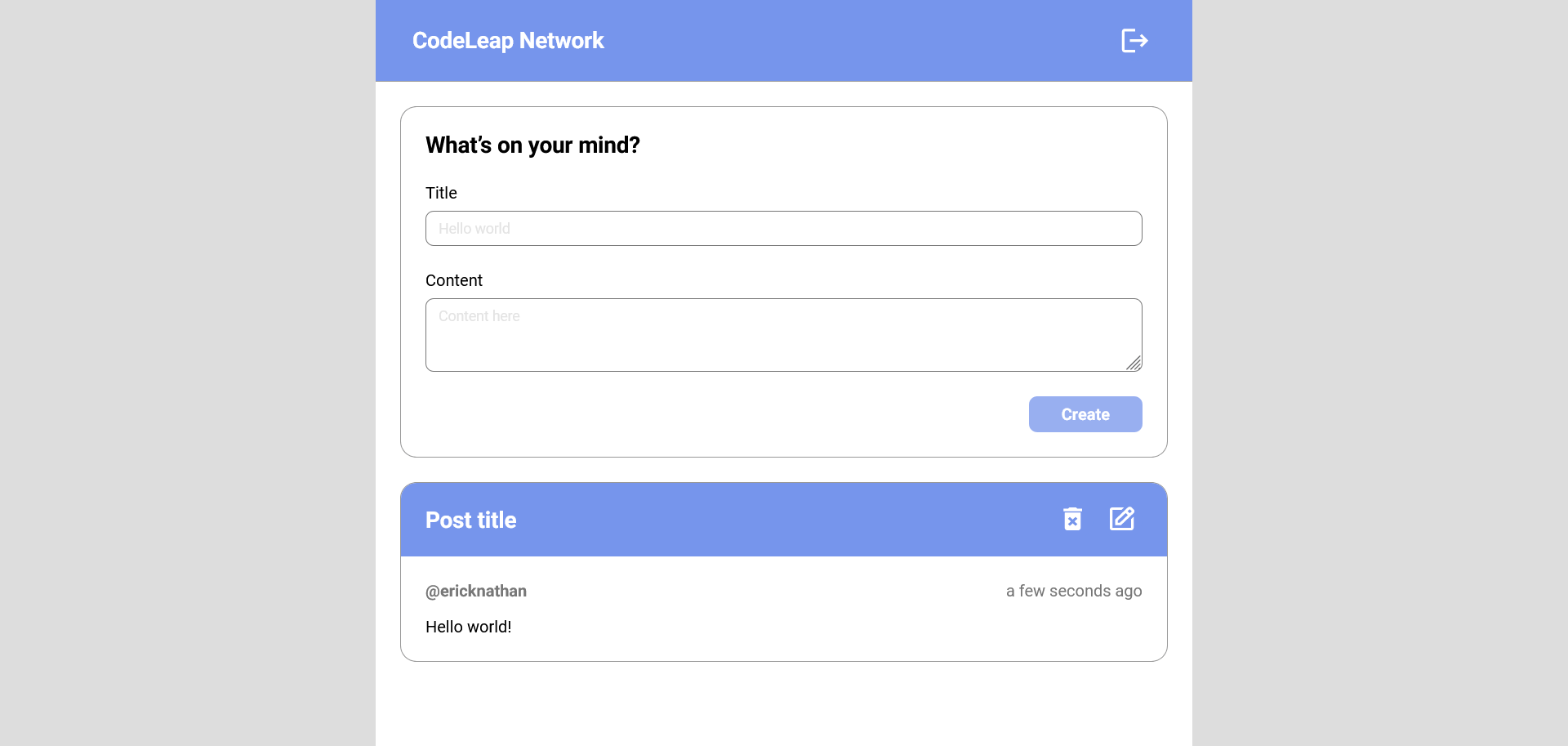Click the CodeLeap Network header title
Image resolution: width=1568 pixels, height=746 pixels.
[508, 41]
